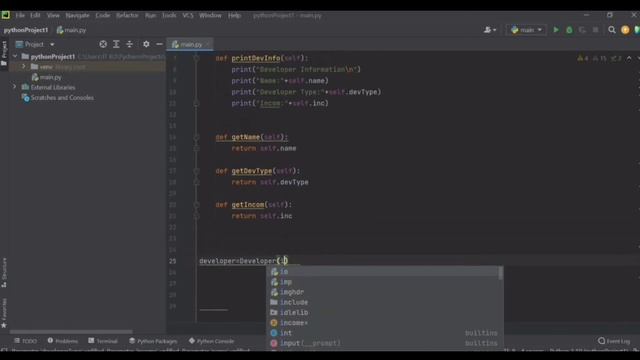Open the main run configuration dropdown
This screenshot has height=360, width=640.
(x=527, y=30)
